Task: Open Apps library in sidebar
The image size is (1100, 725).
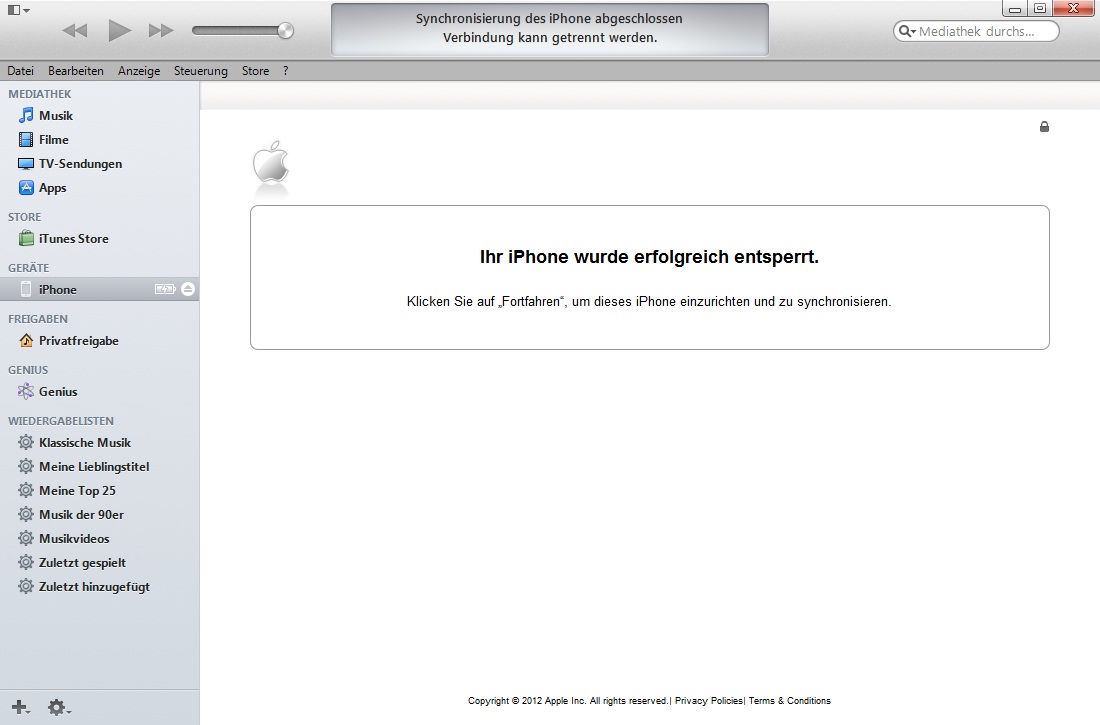Action: tap(53, 188)
